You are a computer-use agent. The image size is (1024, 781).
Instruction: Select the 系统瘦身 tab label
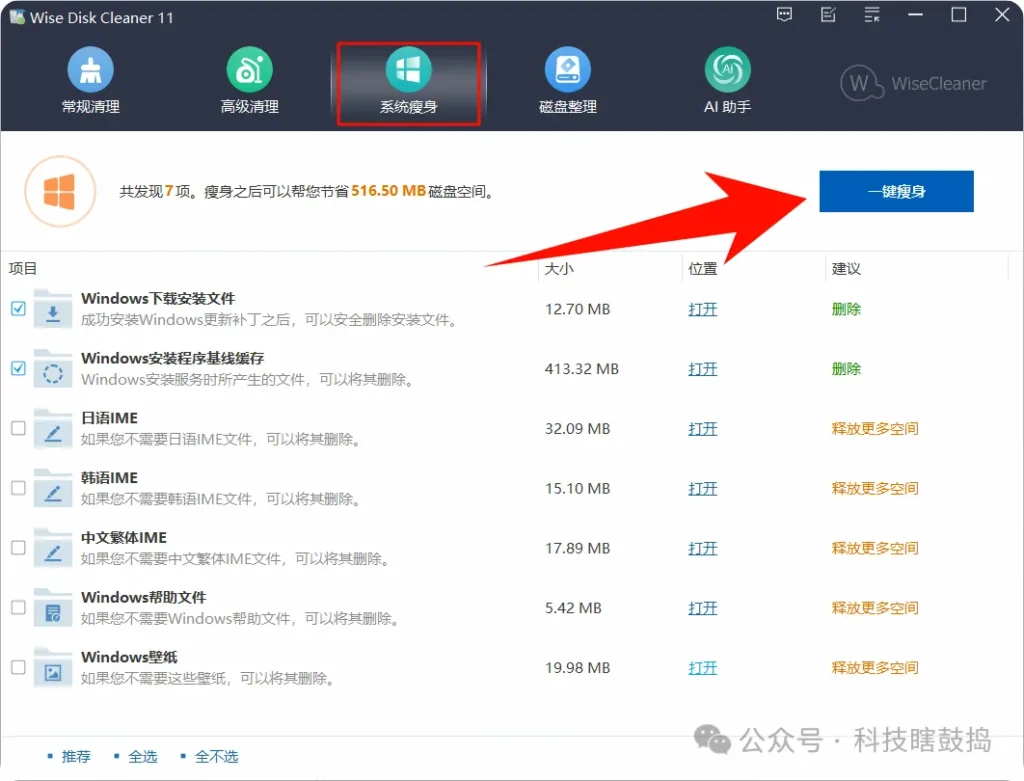(408, 106)
